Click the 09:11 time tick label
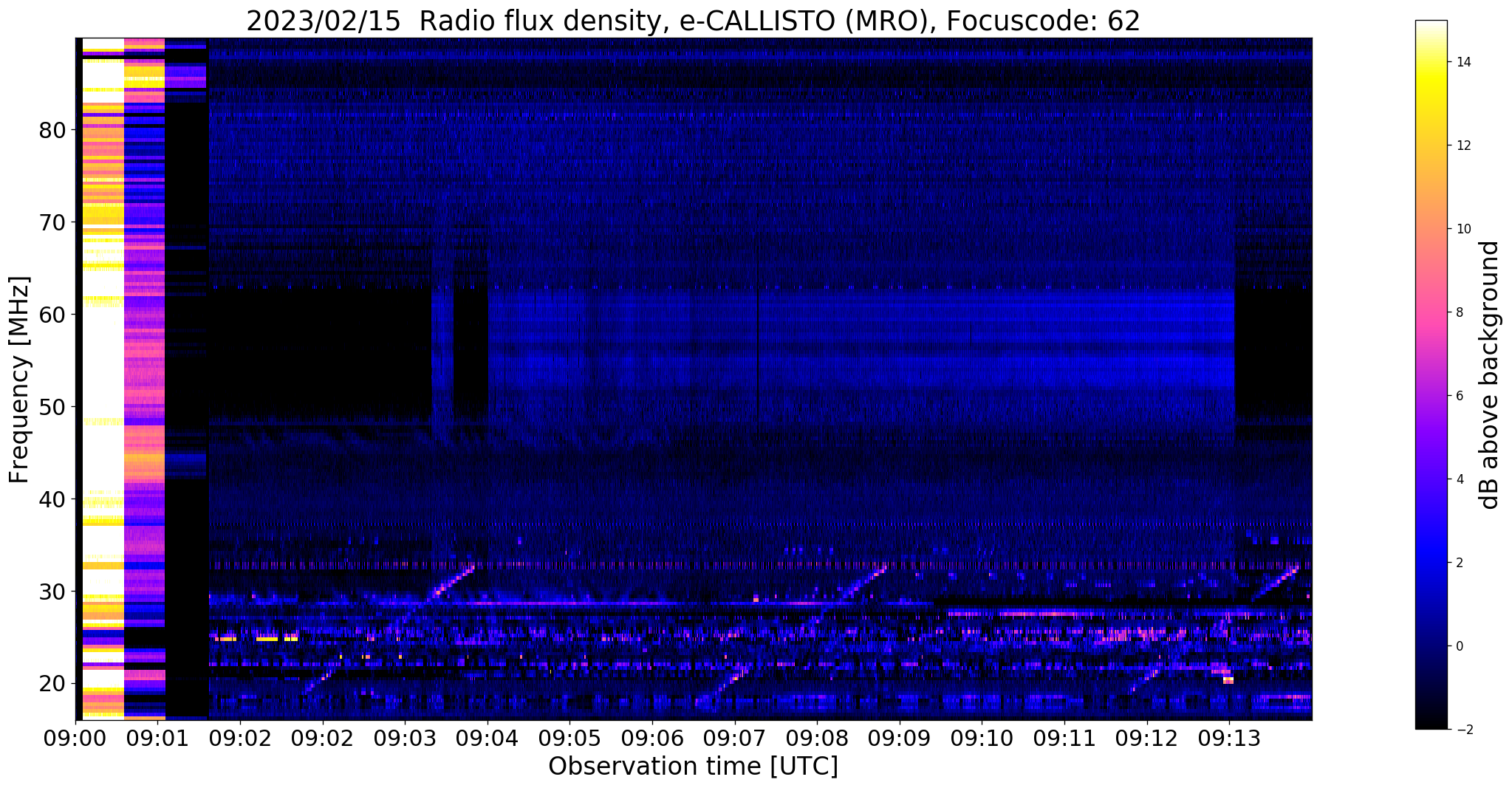 coord(1064,739)
